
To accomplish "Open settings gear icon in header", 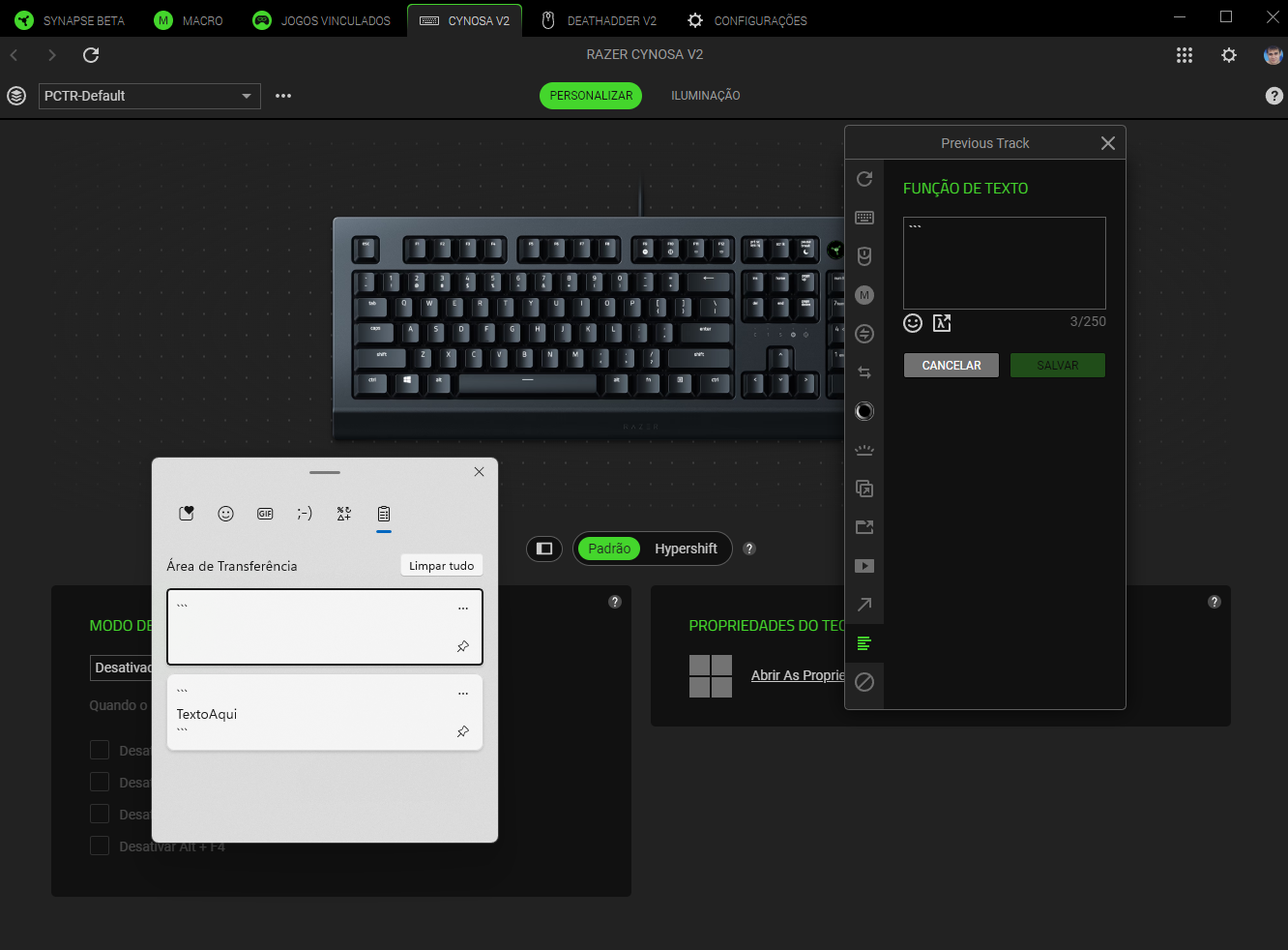I will [x=1229, y=55].
